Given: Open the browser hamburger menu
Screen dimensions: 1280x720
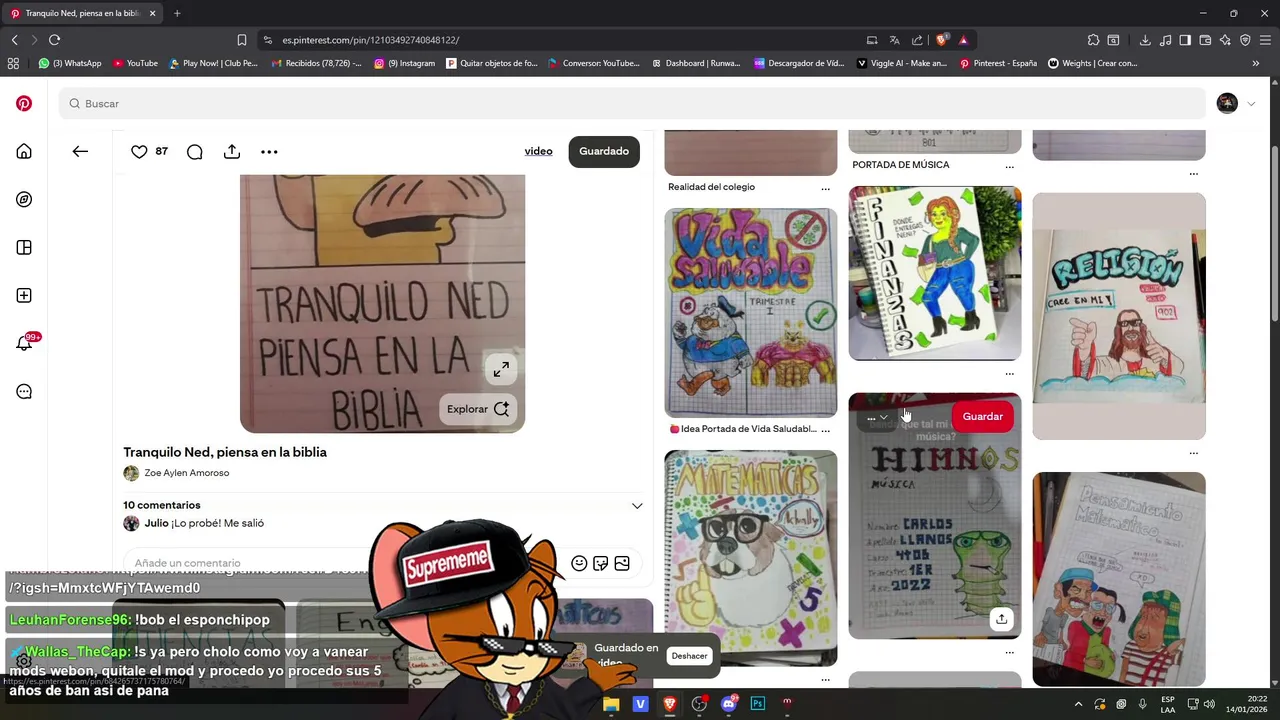Looking at the screenshot, I should tap(1265, 40).
